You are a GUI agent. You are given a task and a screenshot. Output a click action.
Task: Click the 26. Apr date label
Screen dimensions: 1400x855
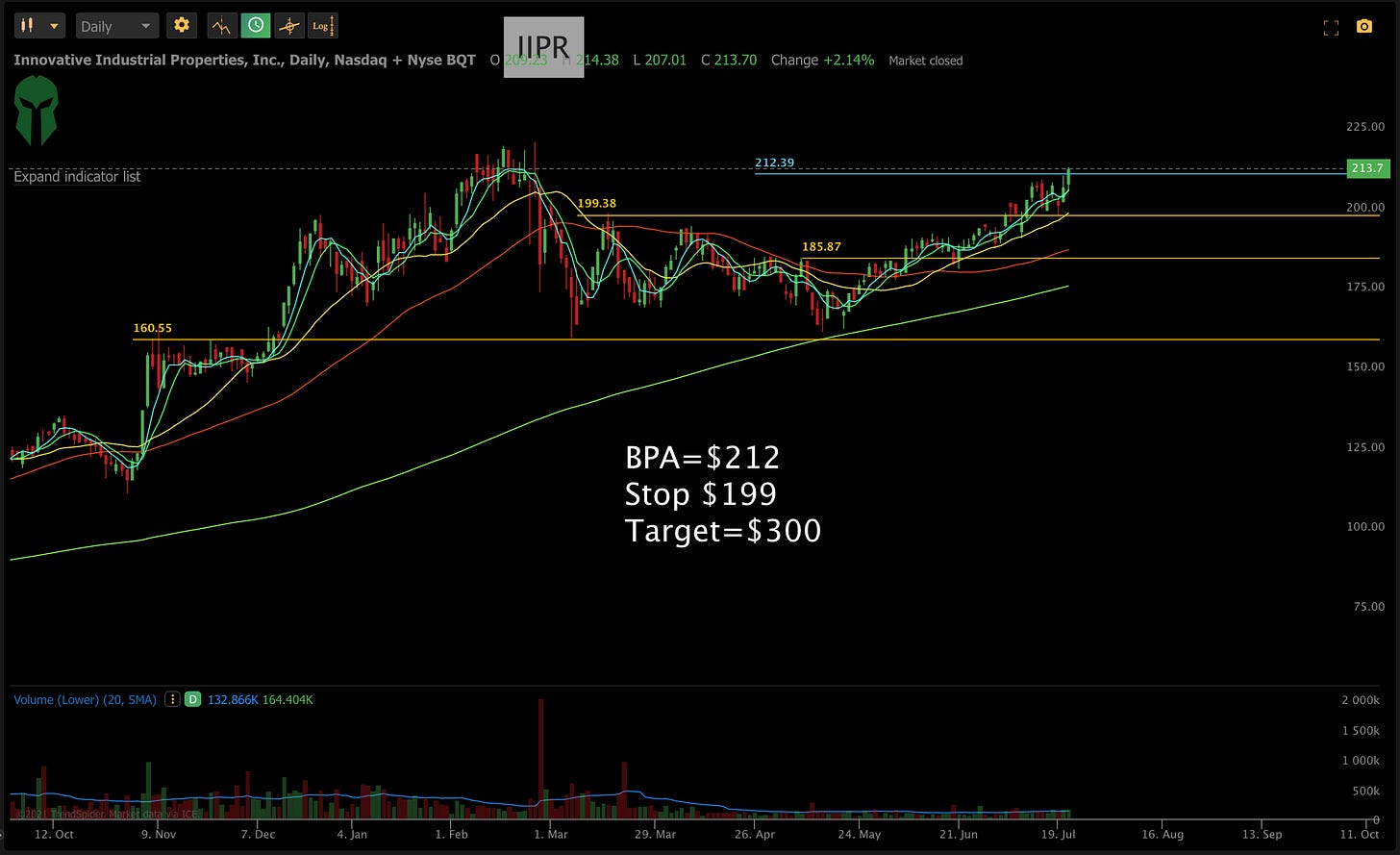click(x=757, y=834)
